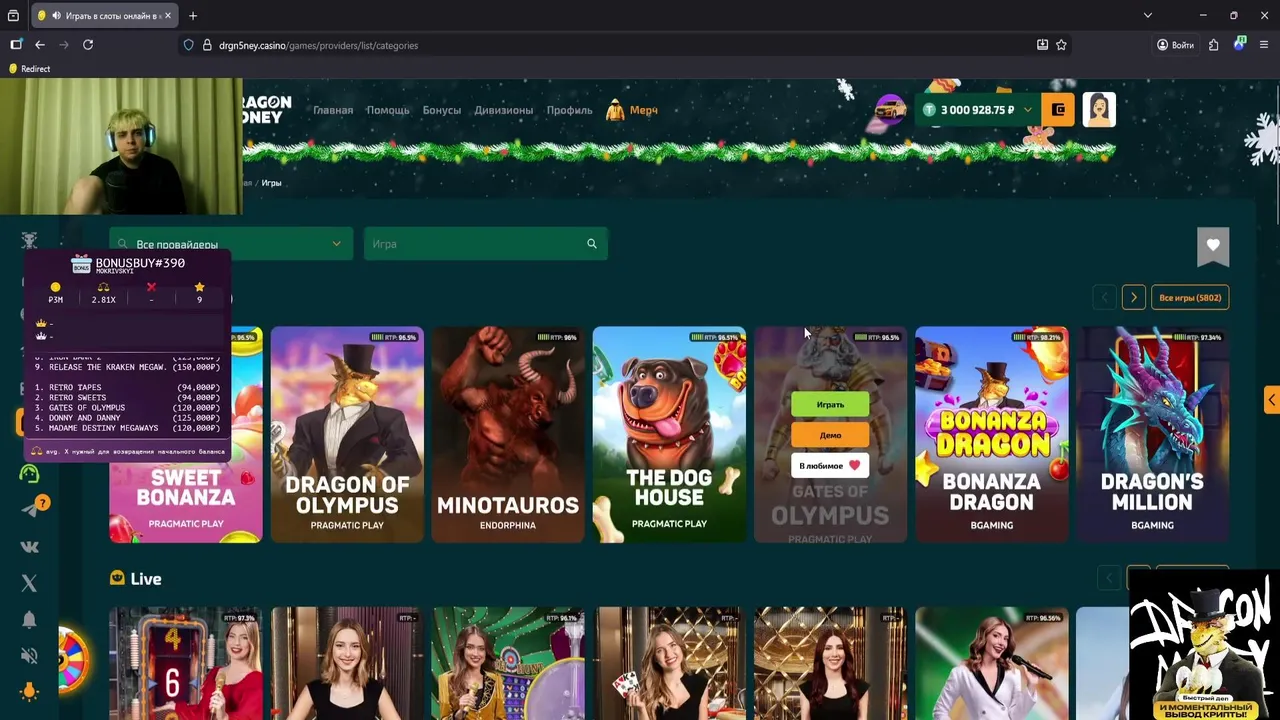
Task: Open the Все провайдеры dropdown
Action: pyautogui.click(x=231, y=244)
